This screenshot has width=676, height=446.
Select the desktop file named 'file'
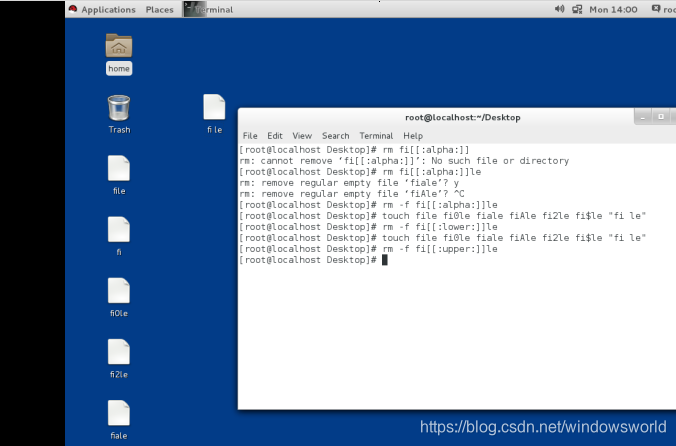click(119, 175)
